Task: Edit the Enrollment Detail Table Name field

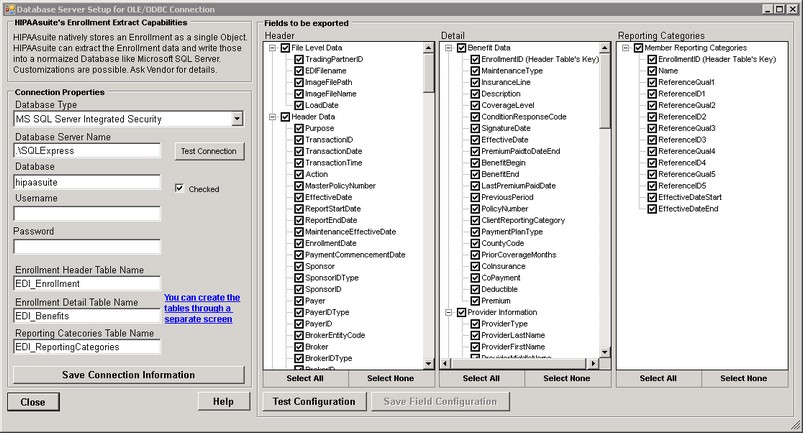Action: coord(87,316)
